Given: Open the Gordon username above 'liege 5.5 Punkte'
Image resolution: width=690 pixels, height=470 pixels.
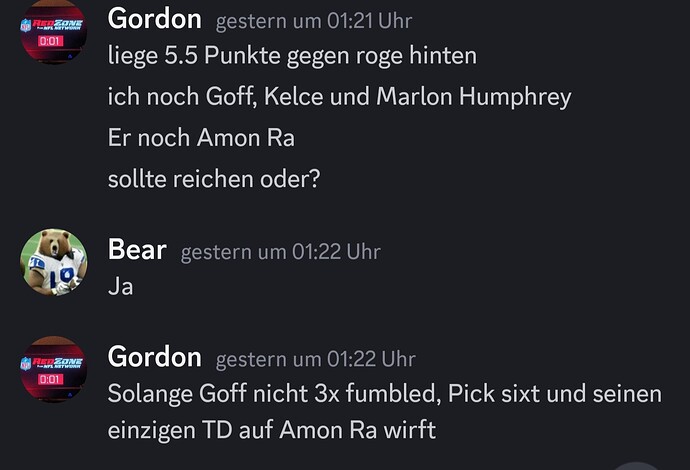Looking at the screenshot, I should [x=154, y=19].
